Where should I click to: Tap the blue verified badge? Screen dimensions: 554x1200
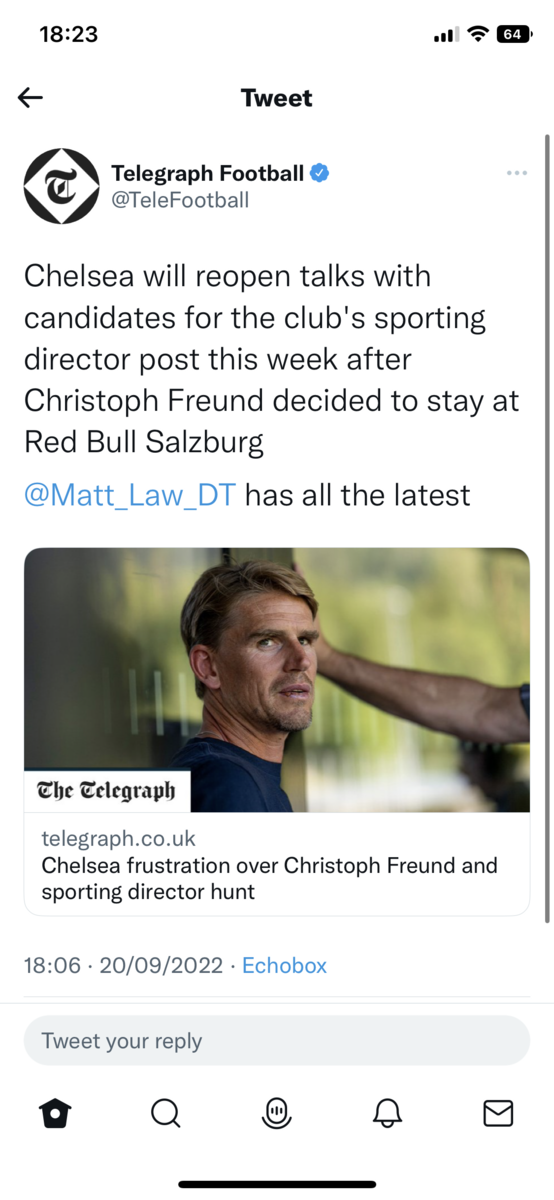320,173
